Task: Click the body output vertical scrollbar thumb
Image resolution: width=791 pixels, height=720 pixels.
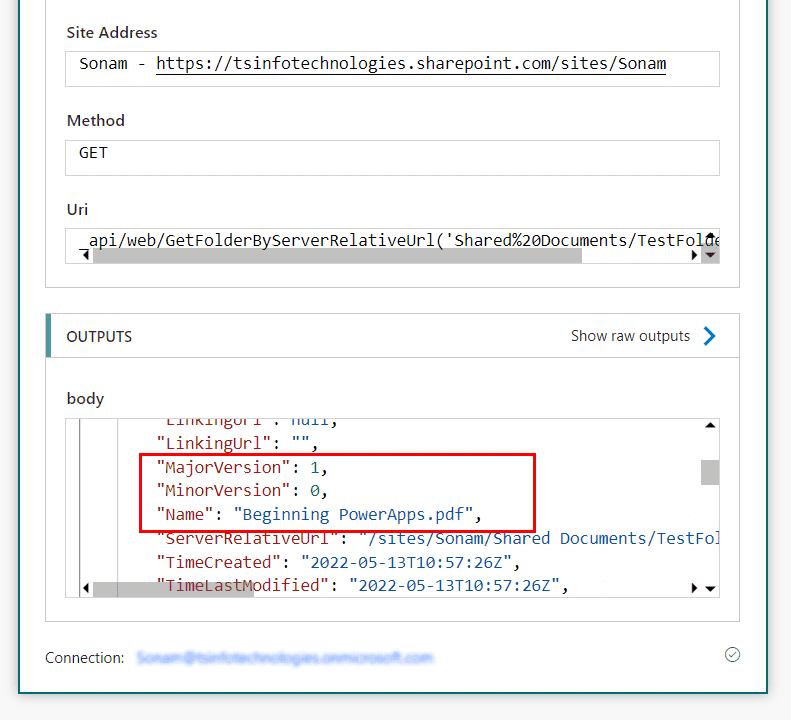Action: click(710, 472)
